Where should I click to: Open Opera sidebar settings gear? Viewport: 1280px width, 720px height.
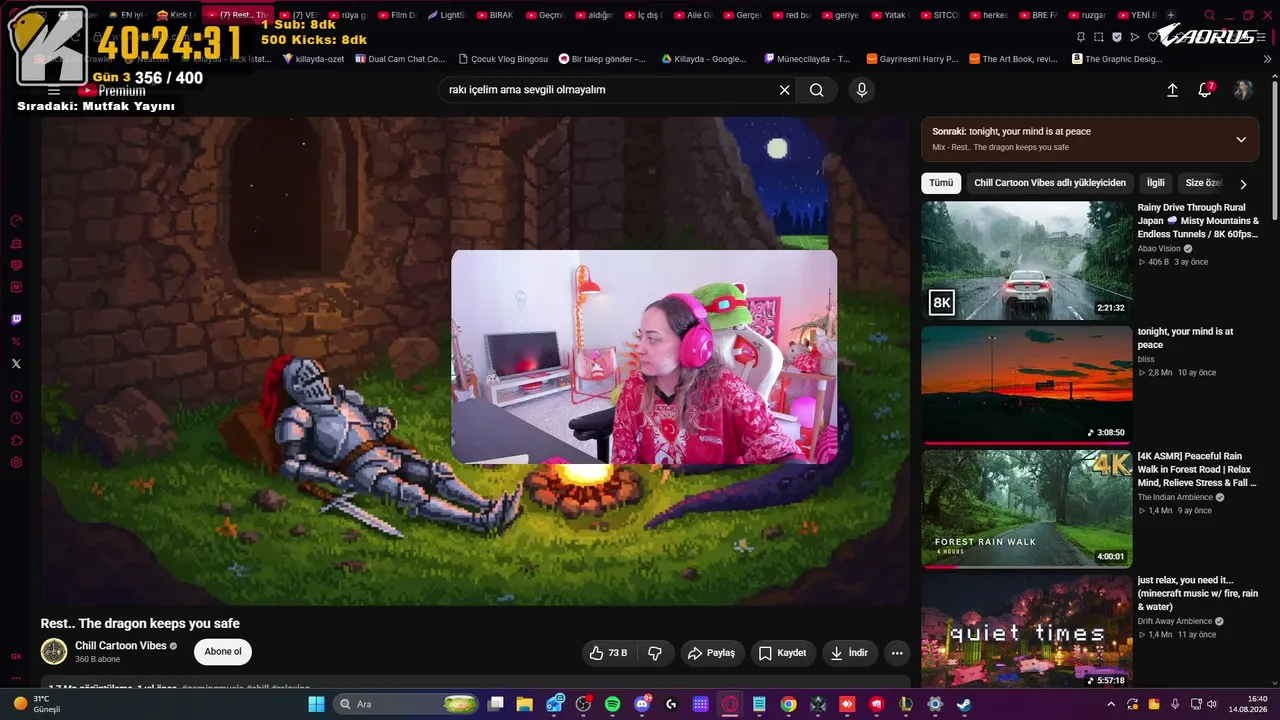16,462
